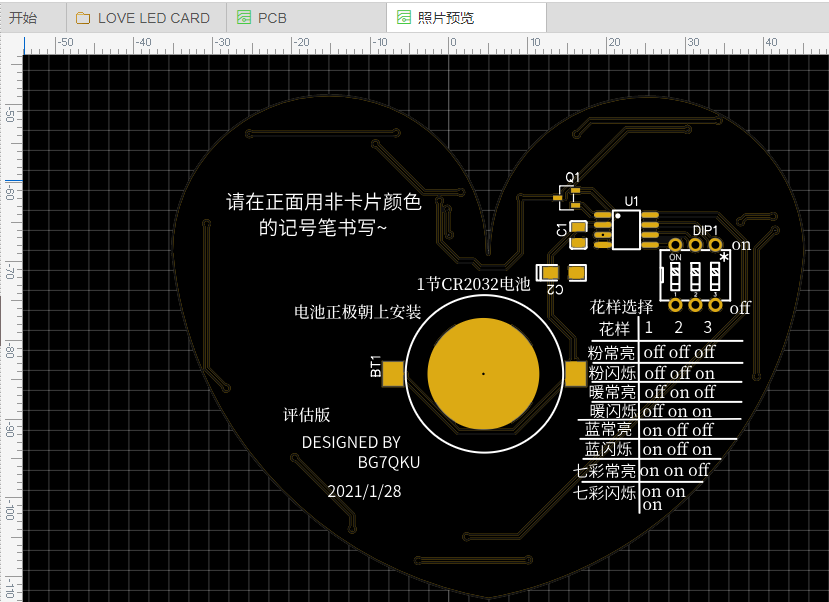The width and height of the screenshot is (829, 602).
Task: Switch to the PCB tab
Action: point(272,18)
